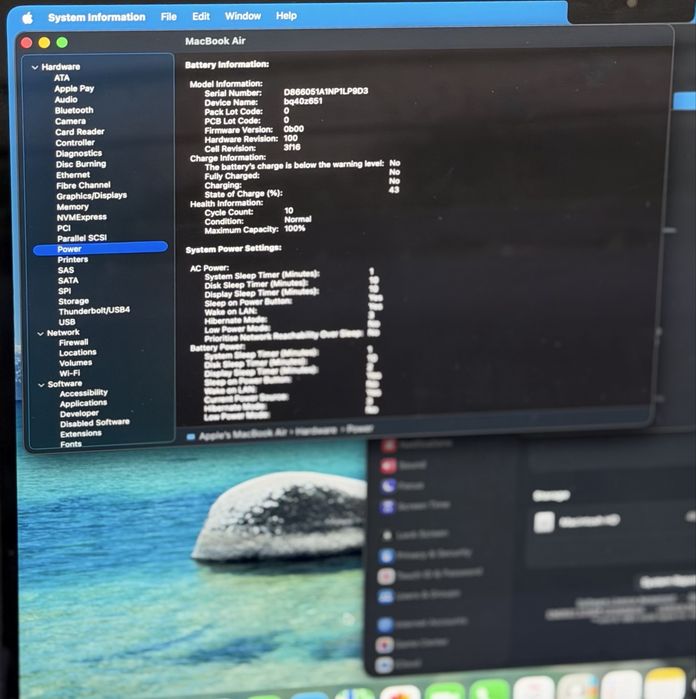Collapse the Software section chevron

click(41, 385)
